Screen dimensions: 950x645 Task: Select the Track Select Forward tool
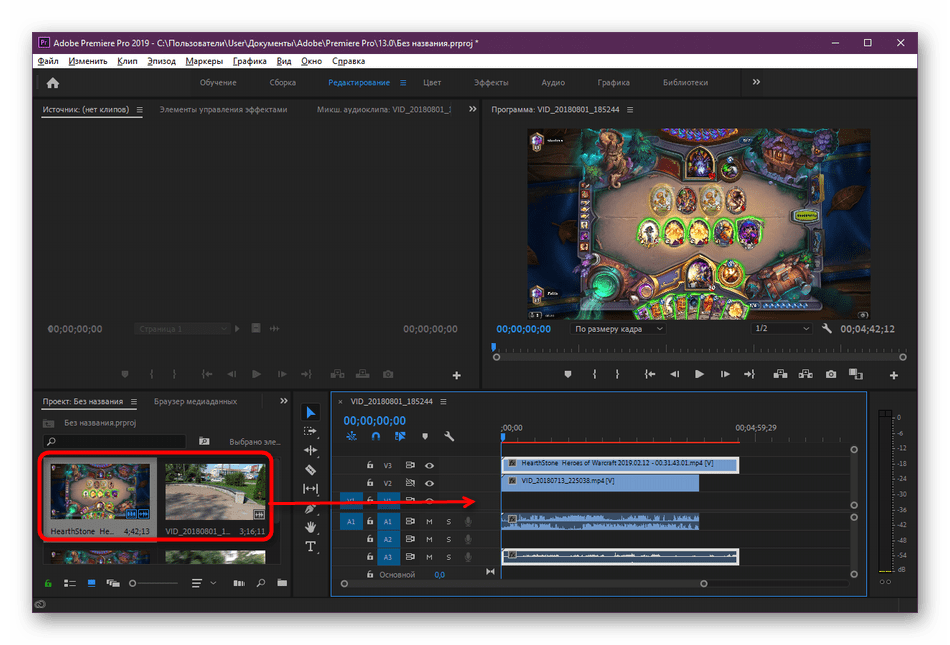pyautogui.click(x=310, y=431)
